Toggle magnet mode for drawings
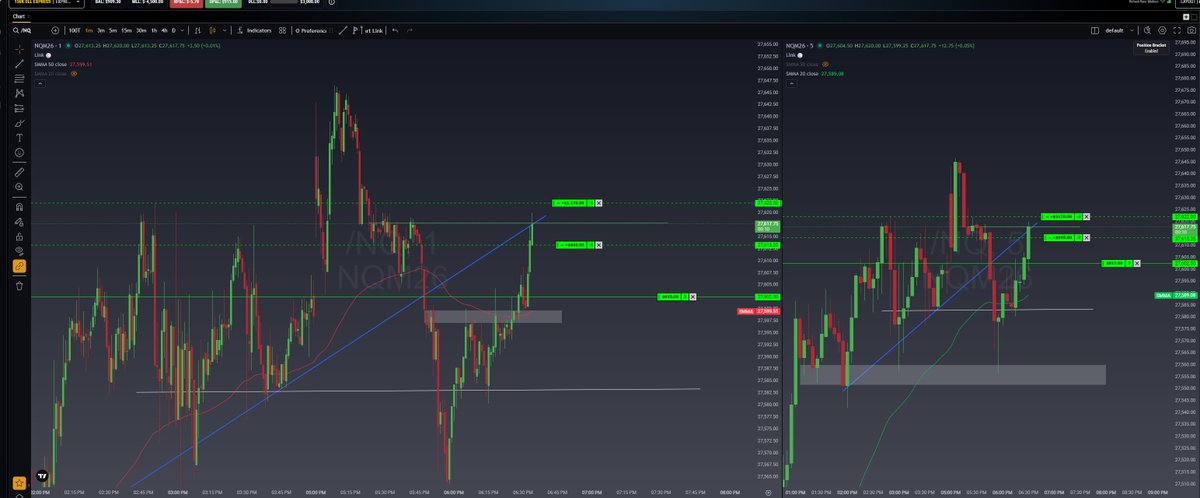Image resolution: width=1200 pixels, height=498 pixels. click(x=19, y=206)
